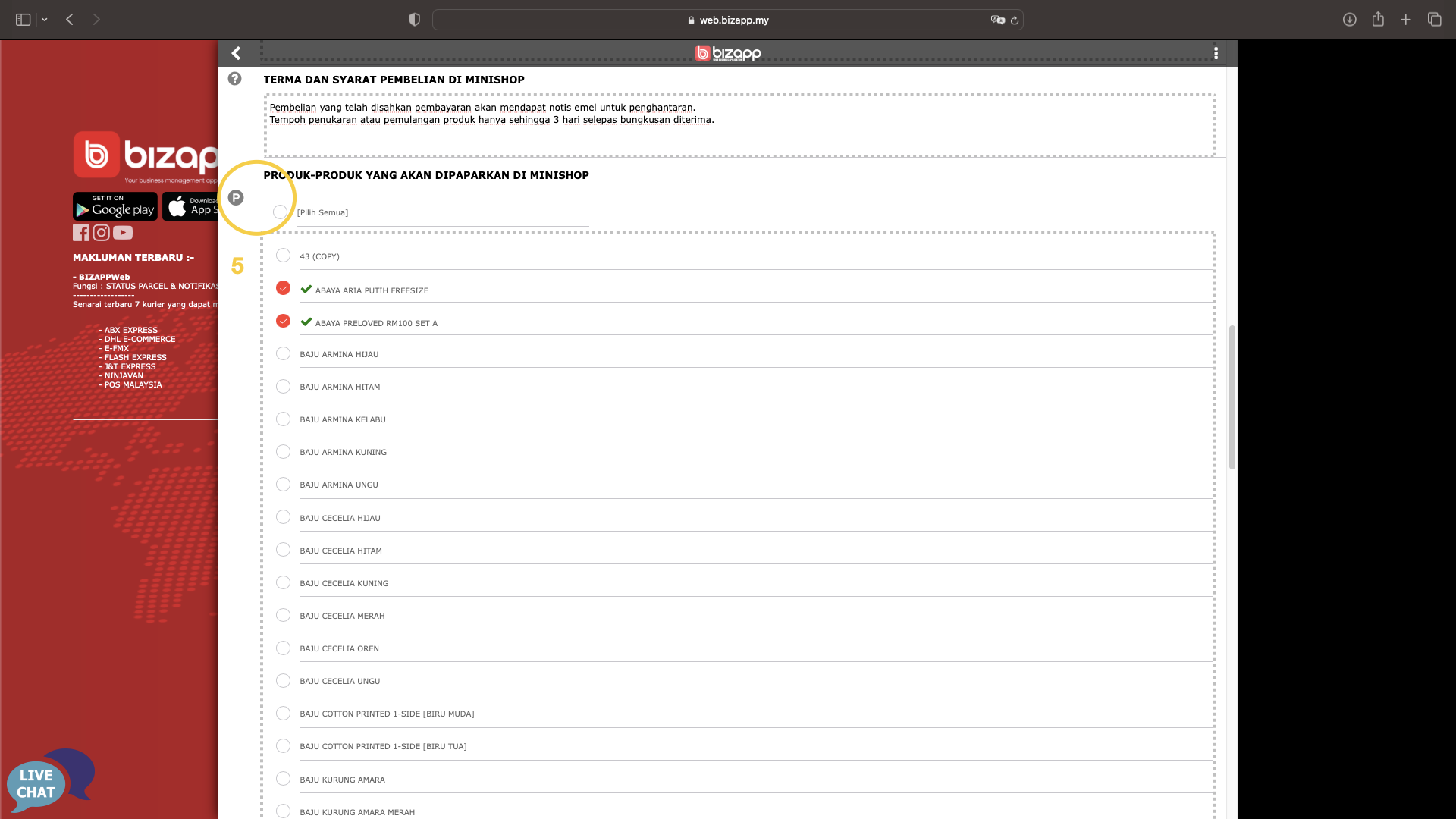
Task: Select BAJU CECELIA MERAH product
Action: (x=283, y=615)
